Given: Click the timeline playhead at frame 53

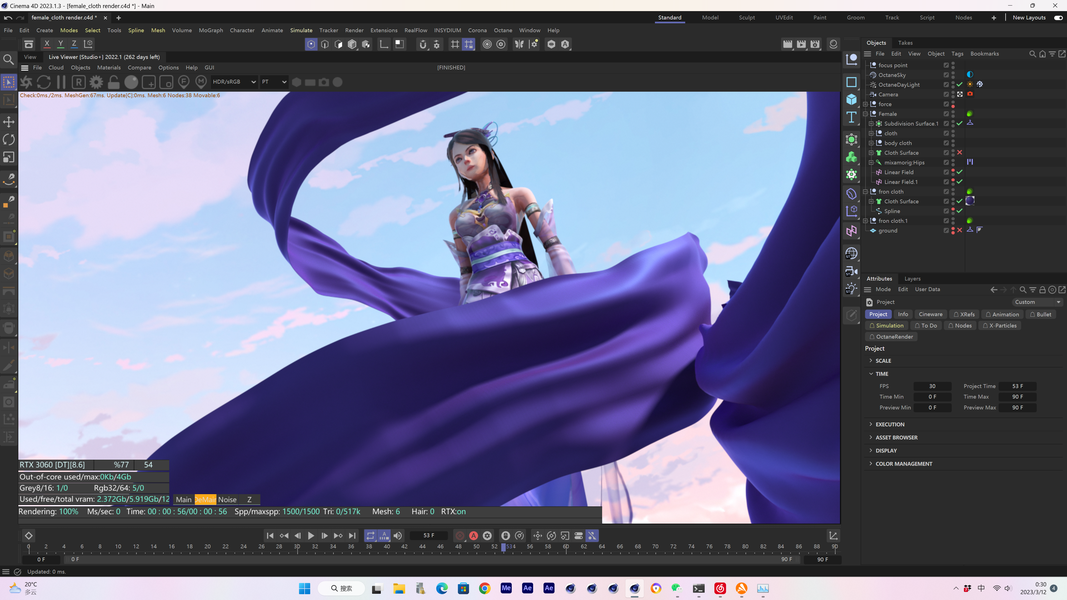Looking at the screenshot, I should pyautogui.click(x=504, y=546).
